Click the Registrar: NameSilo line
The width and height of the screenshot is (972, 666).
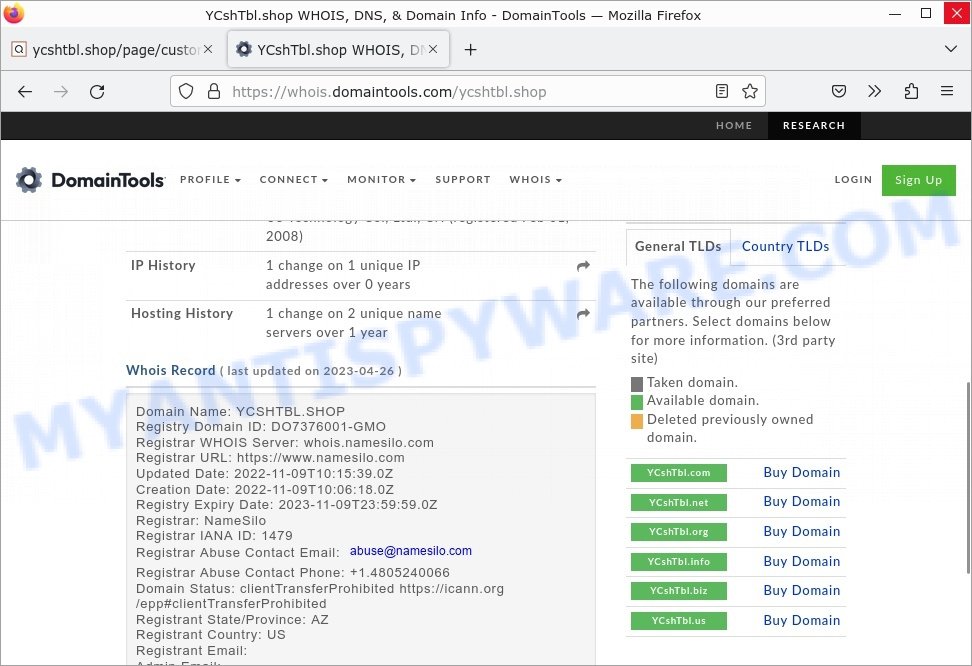tap(201, 520)
